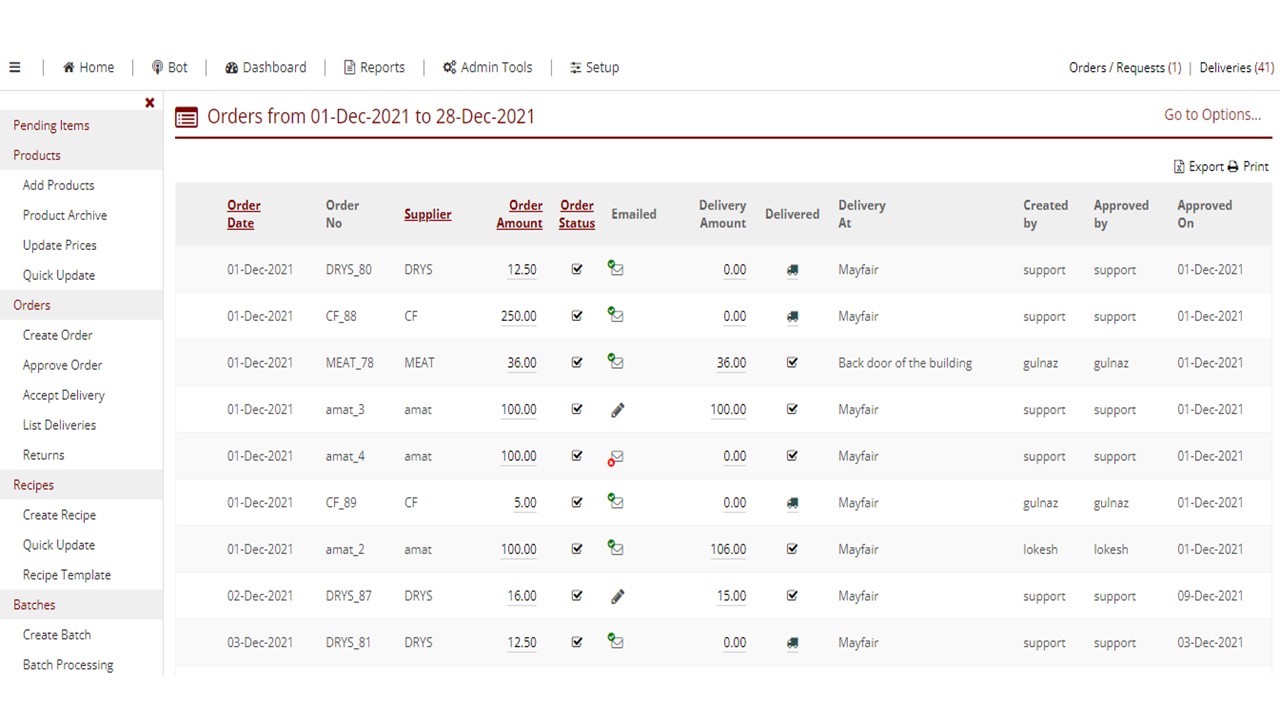Click the Go to Options link

[x=1212, y=115]
